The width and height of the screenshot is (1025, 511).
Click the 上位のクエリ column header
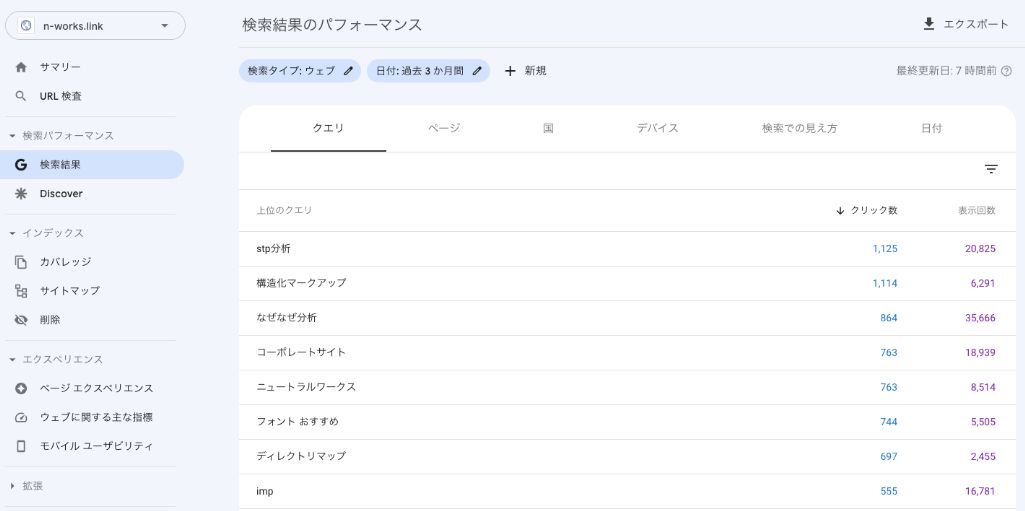pos(284,210)
